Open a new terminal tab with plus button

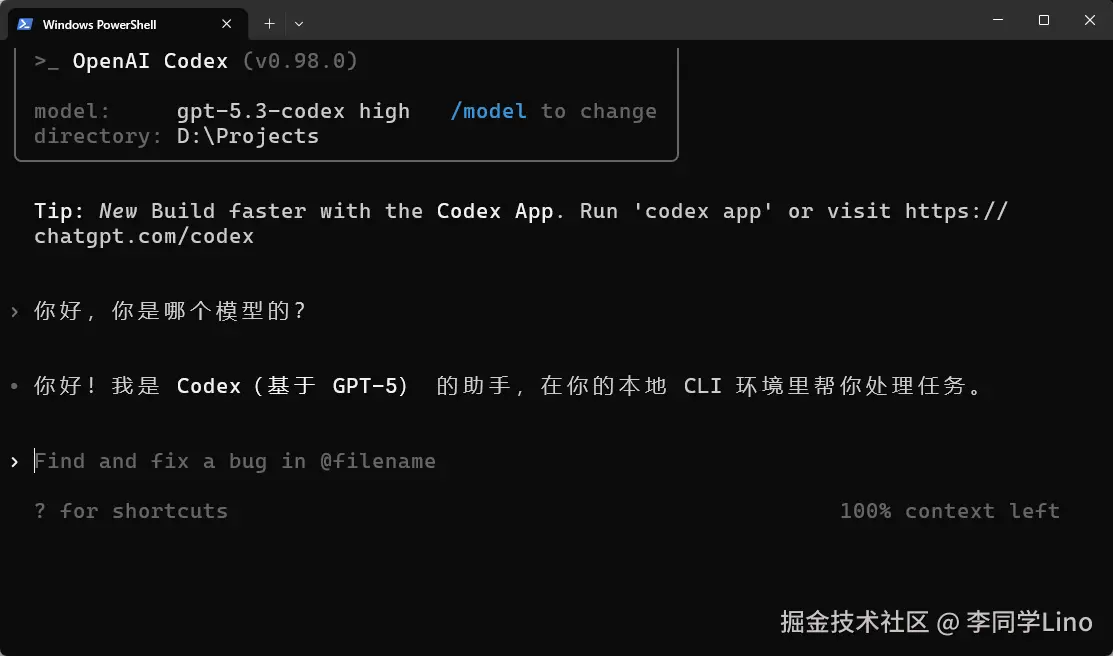(x=269, y=23)
